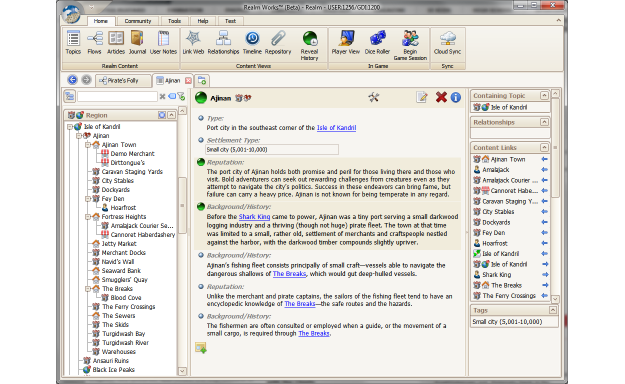Open the Repository
Viewport: 625px width, 384px height.
click(x=278, y=42)
